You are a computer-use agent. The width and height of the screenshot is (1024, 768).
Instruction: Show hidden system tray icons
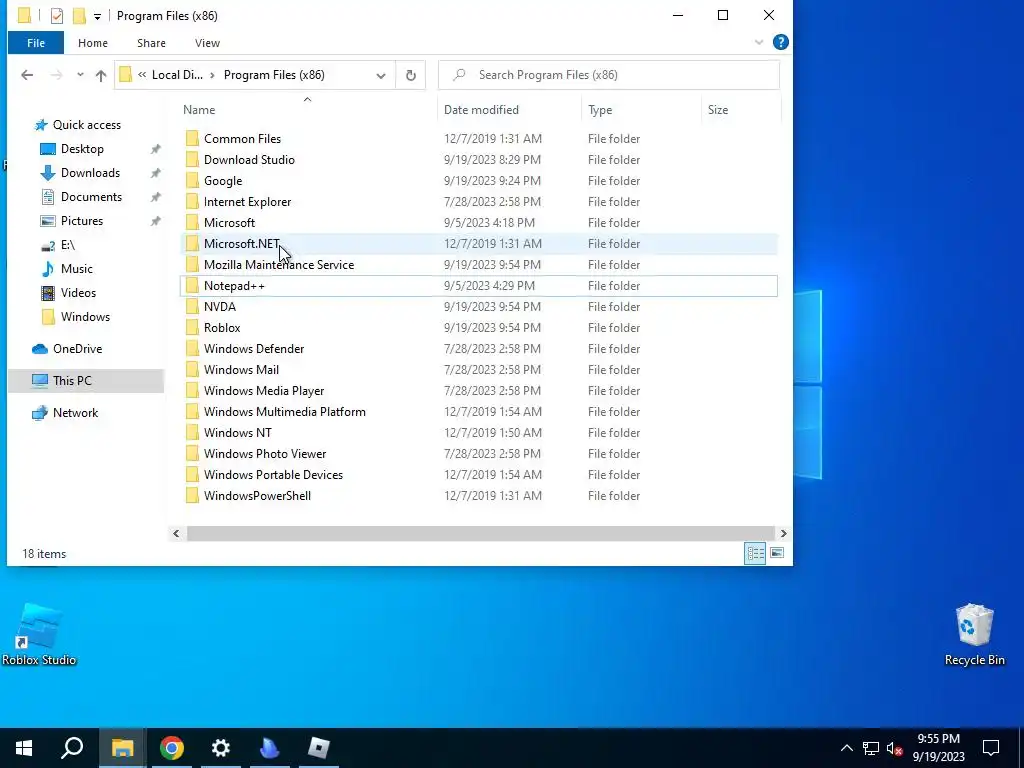pos(846,748)
